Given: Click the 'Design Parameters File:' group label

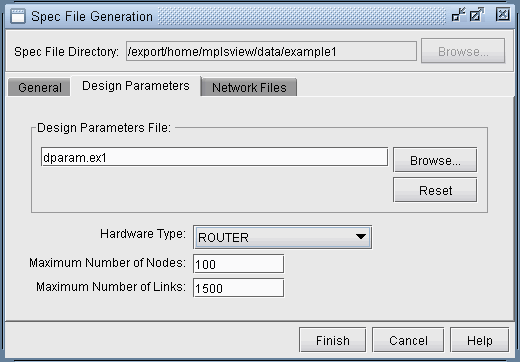Looking at the screenshot, I should click(x=104, y=128).
